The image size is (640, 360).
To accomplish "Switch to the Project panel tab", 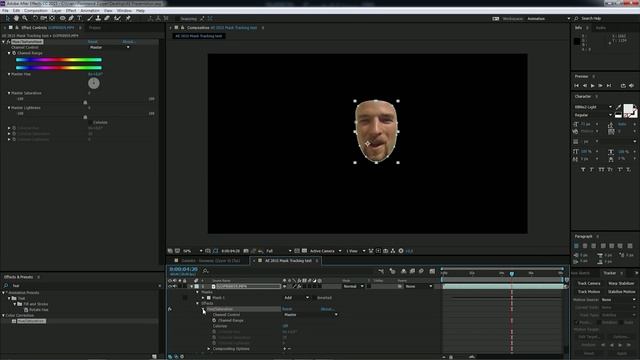I will tap(95, 28).
